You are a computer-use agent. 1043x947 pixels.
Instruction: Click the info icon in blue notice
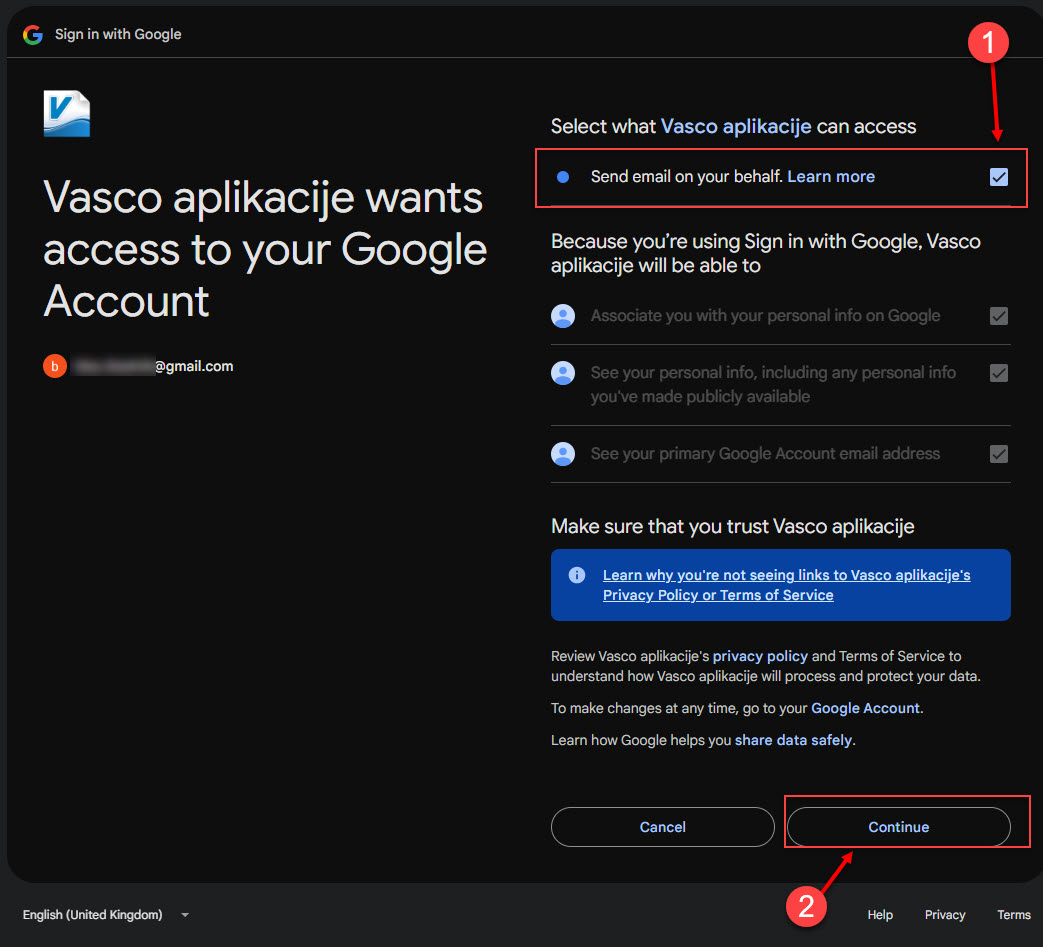(x=577, y=575)
